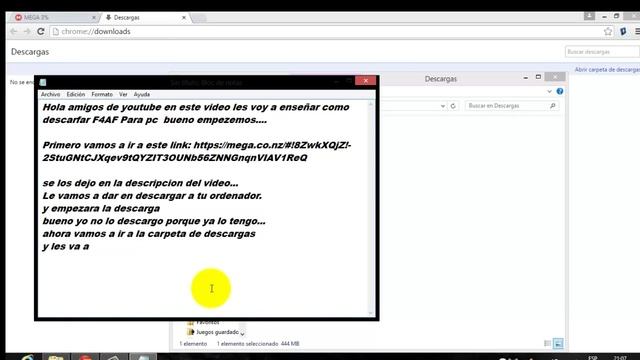Switch Explorer to large icons view
Viewport: 640px width, 360px height.
(558, 344)
